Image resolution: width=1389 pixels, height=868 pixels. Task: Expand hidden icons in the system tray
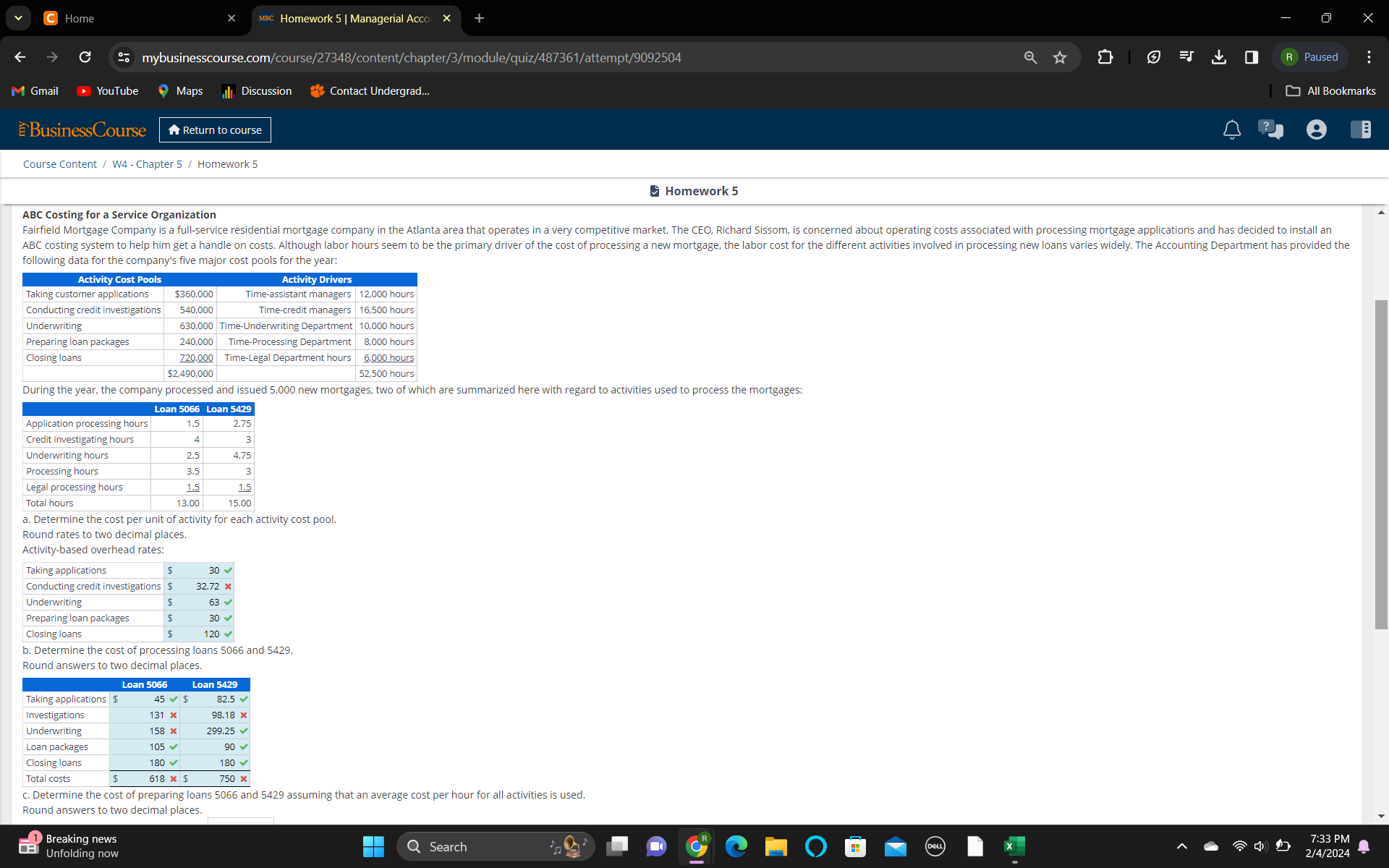[x=1181, y=846]
